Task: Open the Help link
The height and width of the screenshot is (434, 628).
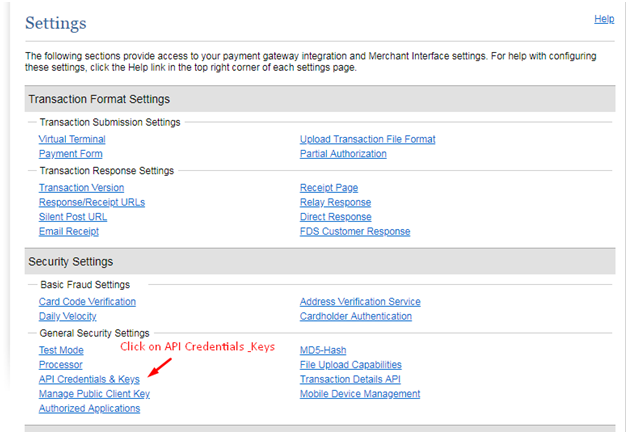Action: tap(604, 19)
